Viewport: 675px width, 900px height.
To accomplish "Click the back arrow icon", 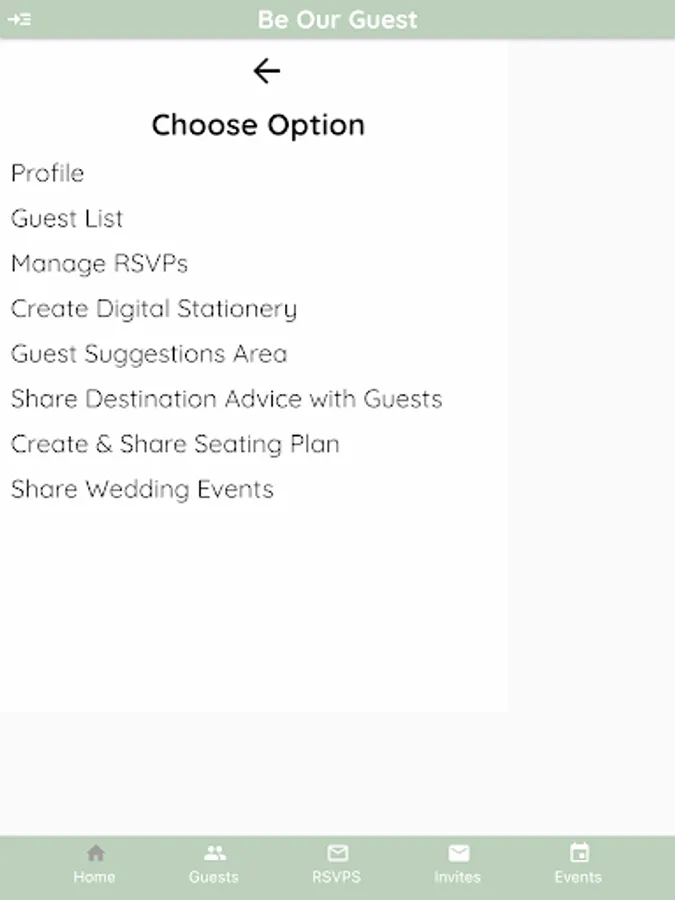I will 266,71.
